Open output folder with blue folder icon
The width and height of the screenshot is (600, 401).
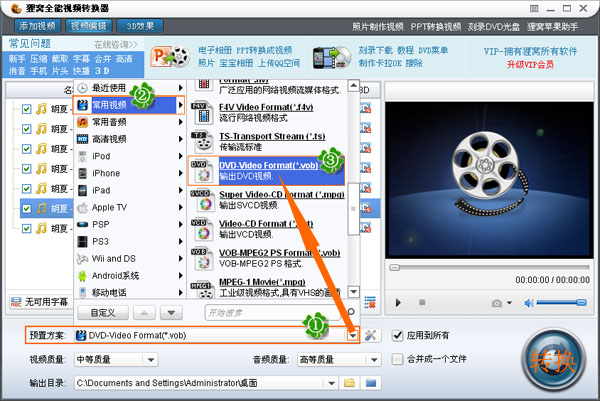click(x=370, y=383)
